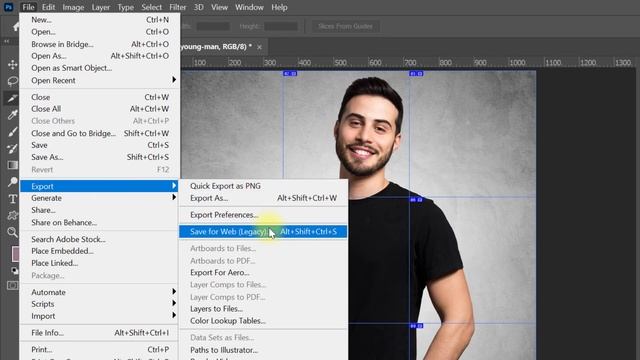The image size is (640, 360).
Task: Collapse the tools panel with double-arrow
Action: pos(7,41)
